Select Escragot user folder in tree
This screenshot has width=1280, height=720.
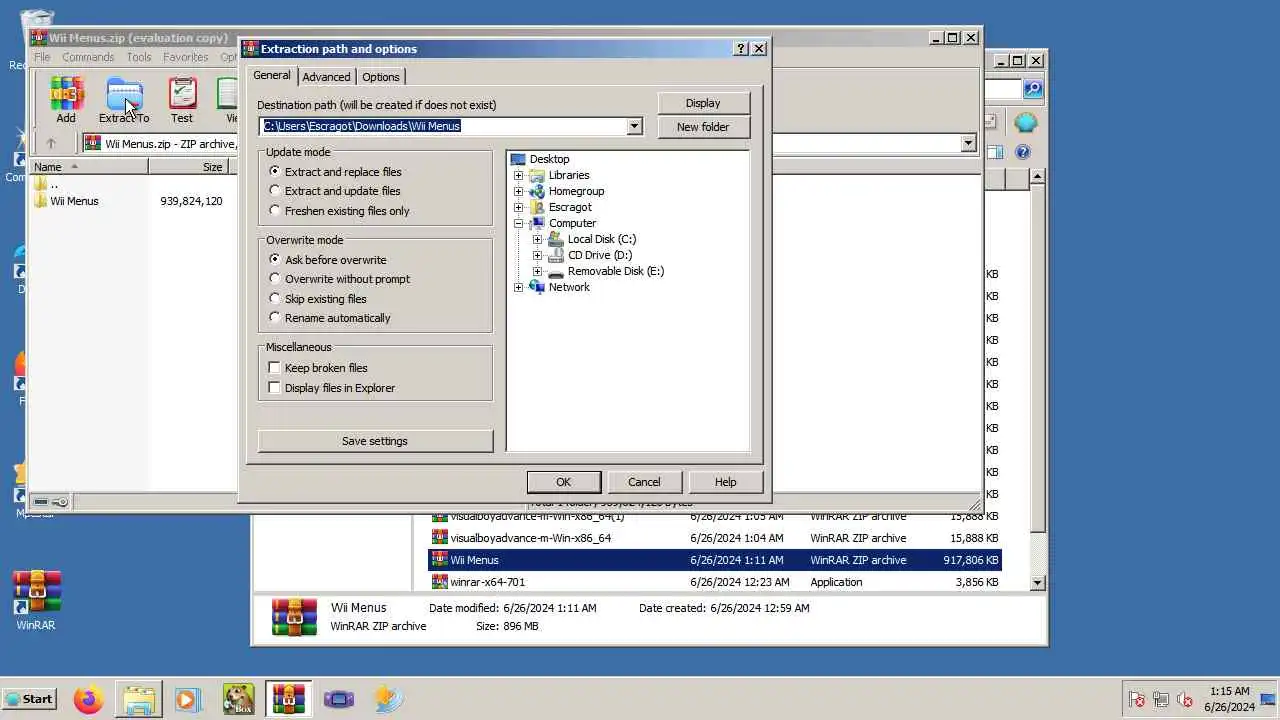(570, 207)
